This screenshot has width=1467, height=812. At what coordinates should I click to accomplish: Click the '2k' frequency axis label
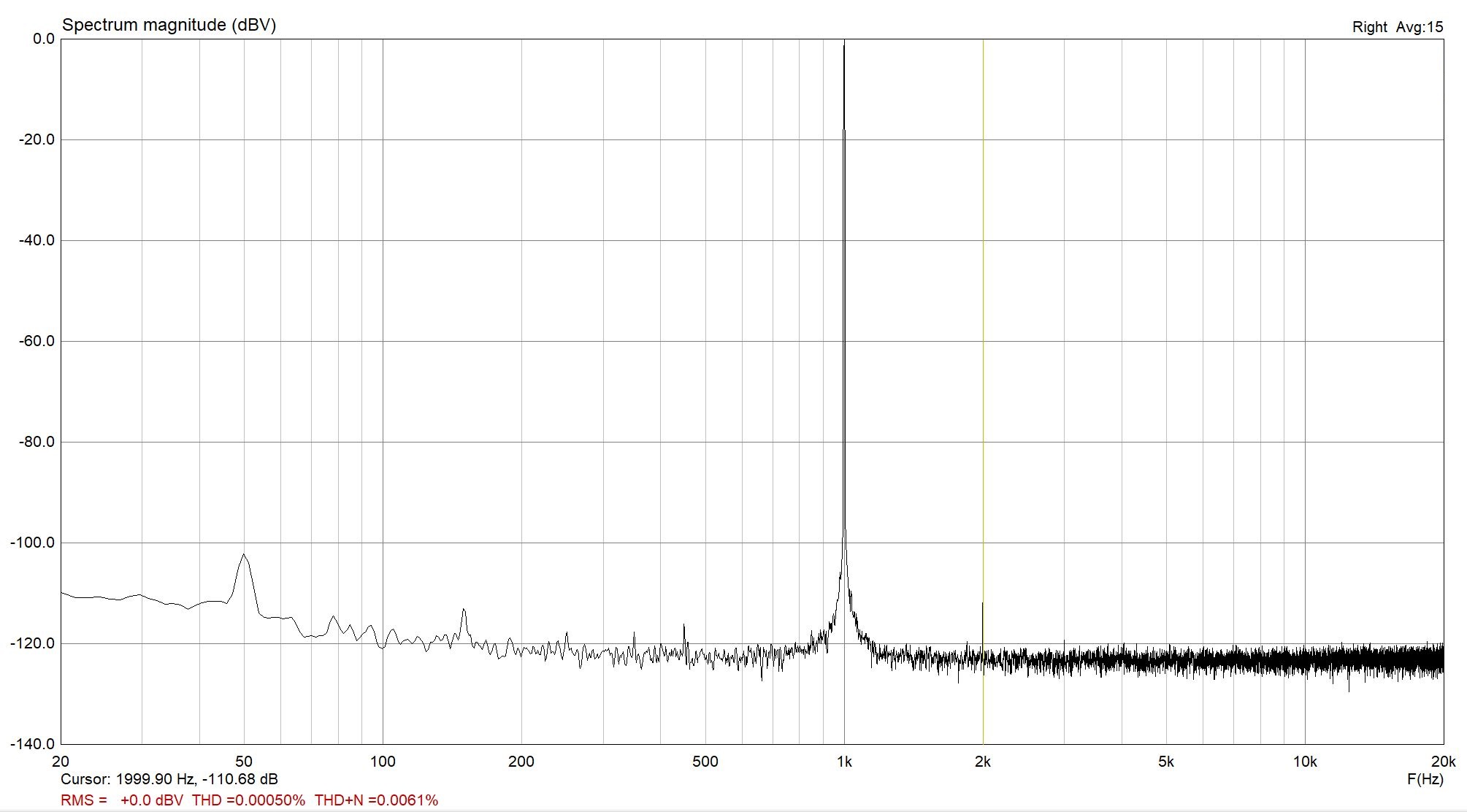[983, 762]
